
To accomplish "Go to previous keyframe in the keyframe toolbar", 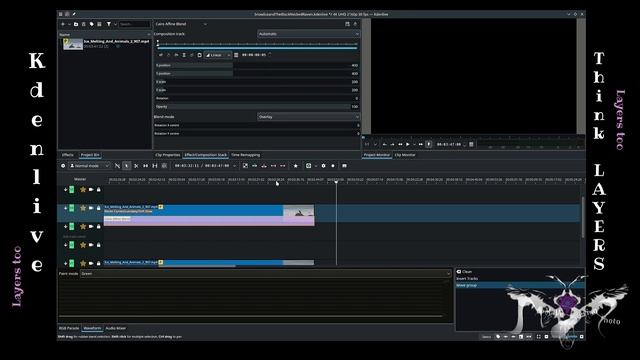I will [161, 55].
